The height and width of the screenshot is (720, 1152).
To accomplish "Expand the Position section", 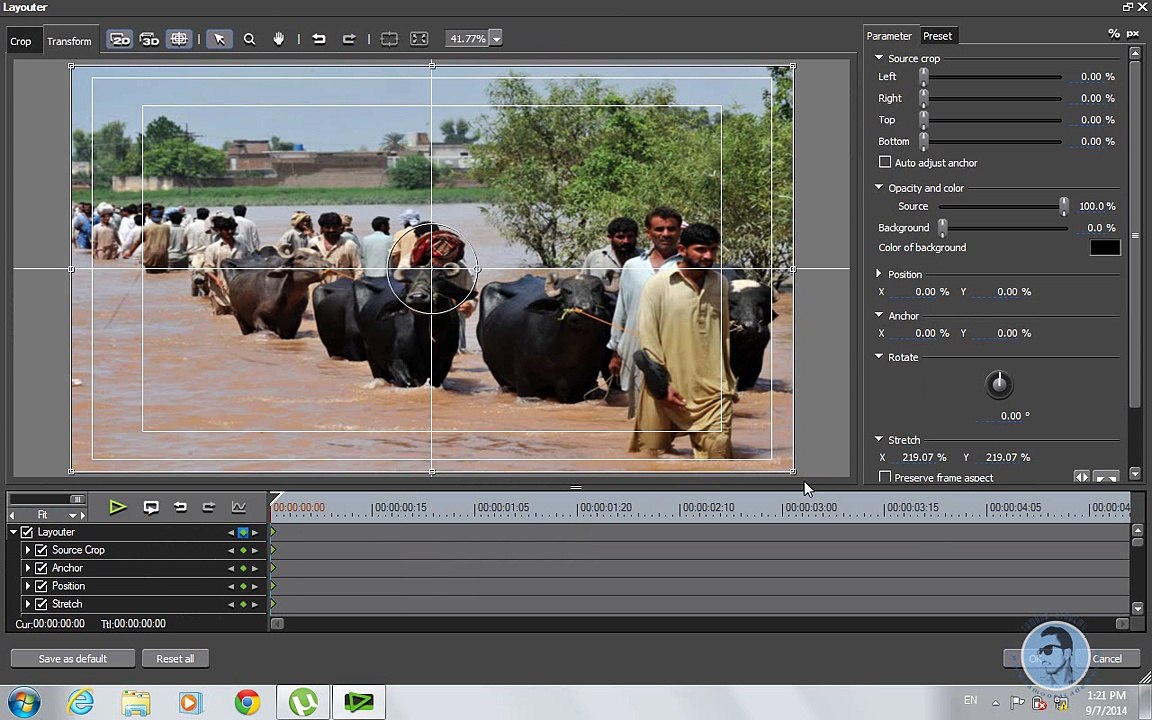I will [x=879, y=273].
